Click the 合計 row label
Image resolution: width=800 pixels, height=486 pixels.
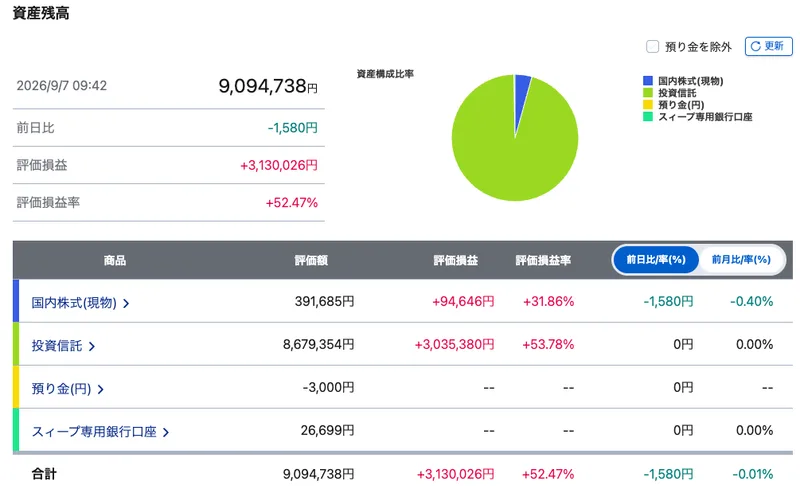pyautogui.click(x=44, y=474)
